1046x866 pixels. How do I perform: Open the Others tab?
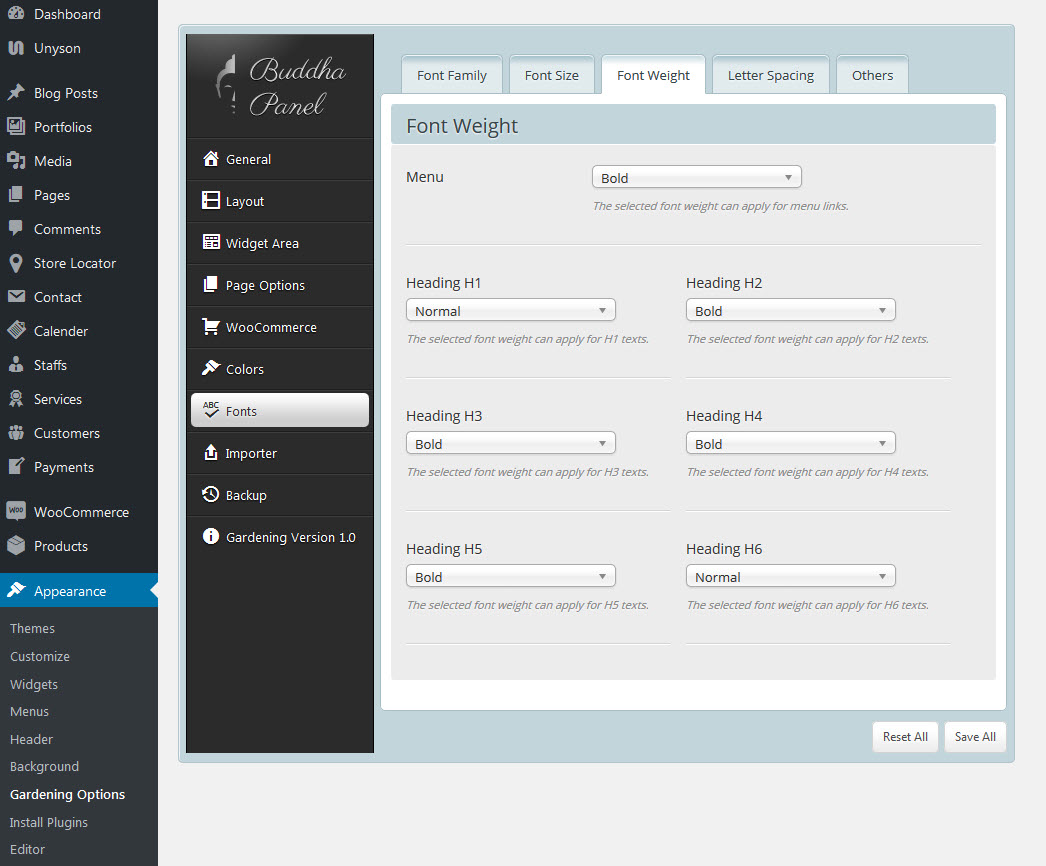coord(872,75)
